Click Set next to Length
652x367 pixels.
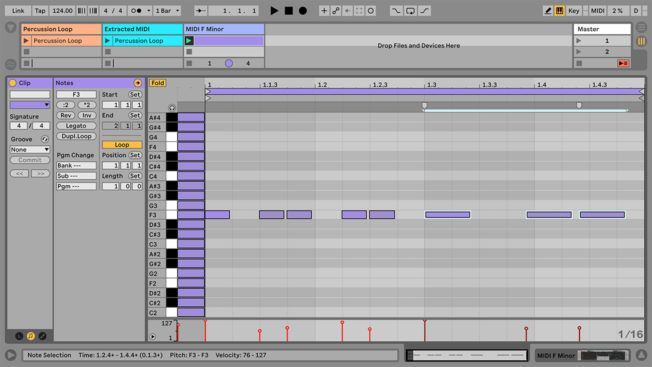point(135,176)
